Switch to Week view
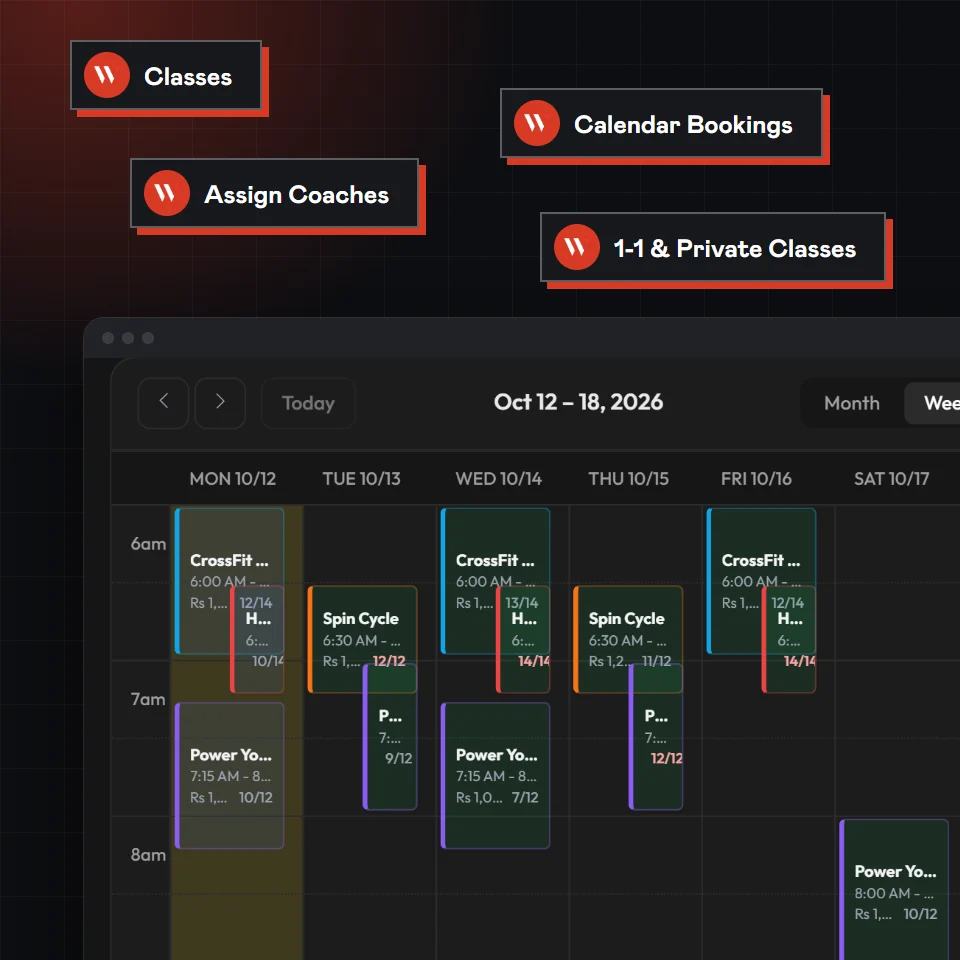Screen dimensions: 960x960 point(932,403)
